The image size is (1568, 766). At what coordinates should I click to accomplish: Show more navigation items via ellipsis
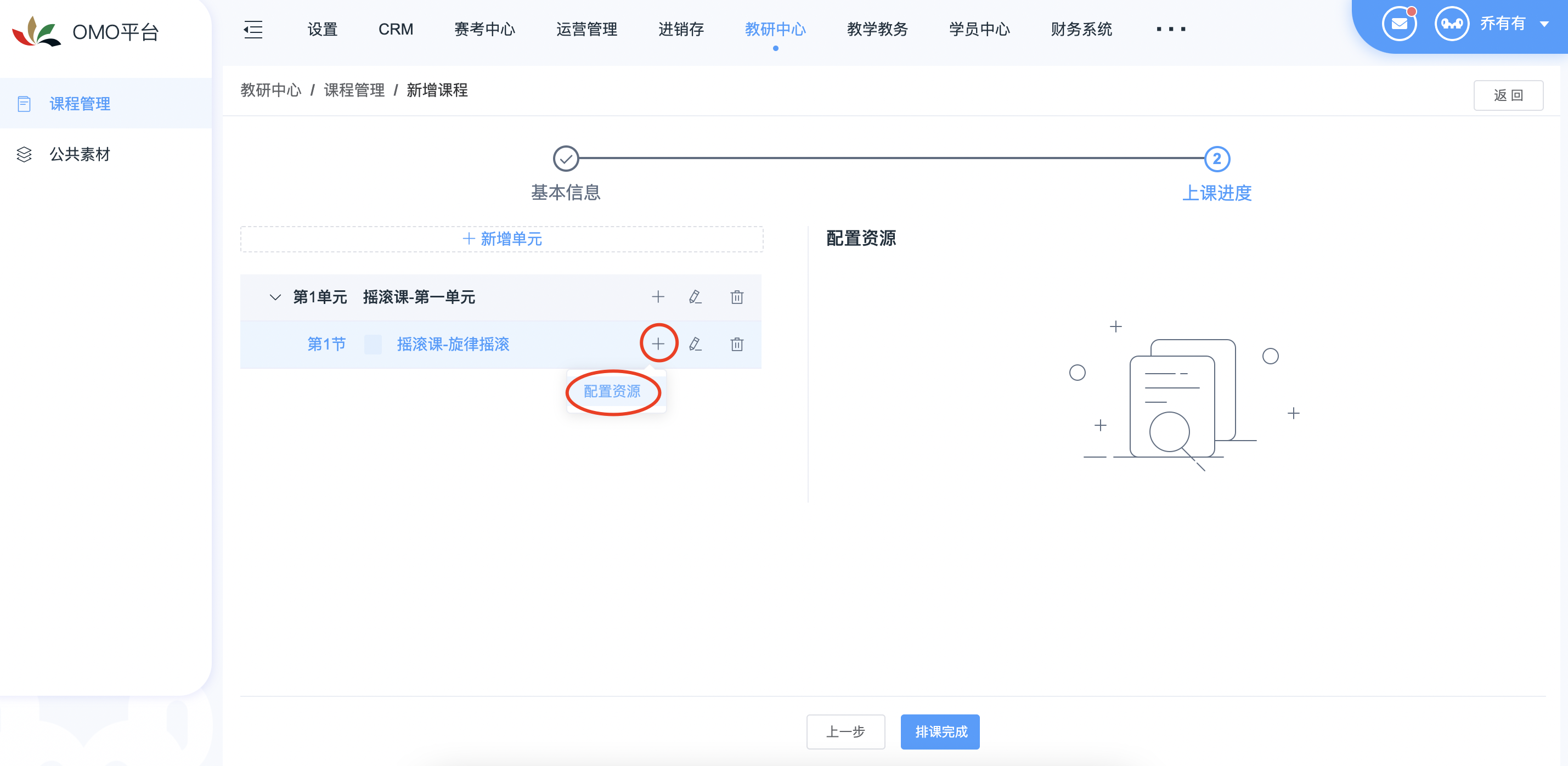click(1171, 29)
